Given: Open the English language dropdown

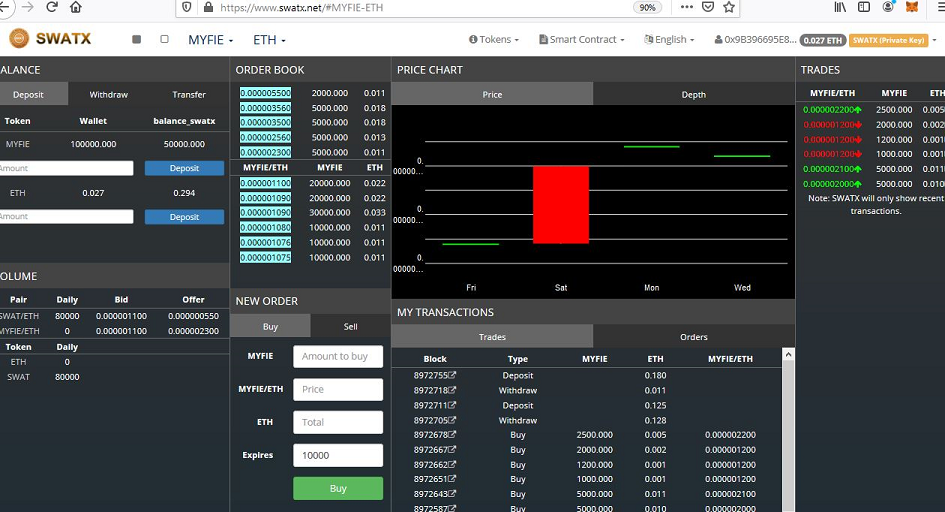Looking at the screenshot, I should point(669,39).
